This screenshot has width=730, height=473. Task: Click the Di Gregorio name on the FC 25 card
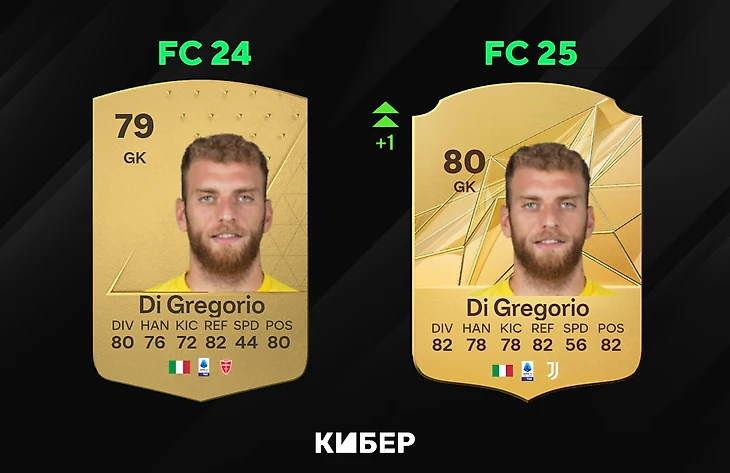[x=527, y=308]
